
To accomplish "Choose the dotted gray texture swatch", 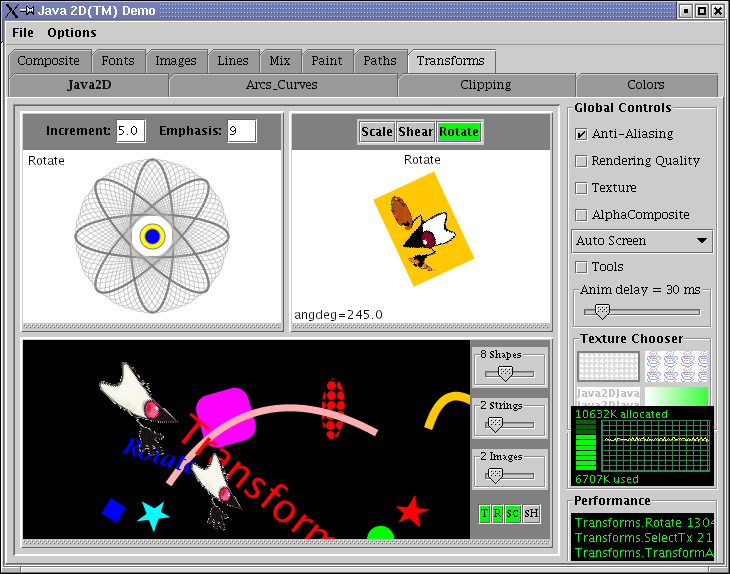I will (608, 366).
